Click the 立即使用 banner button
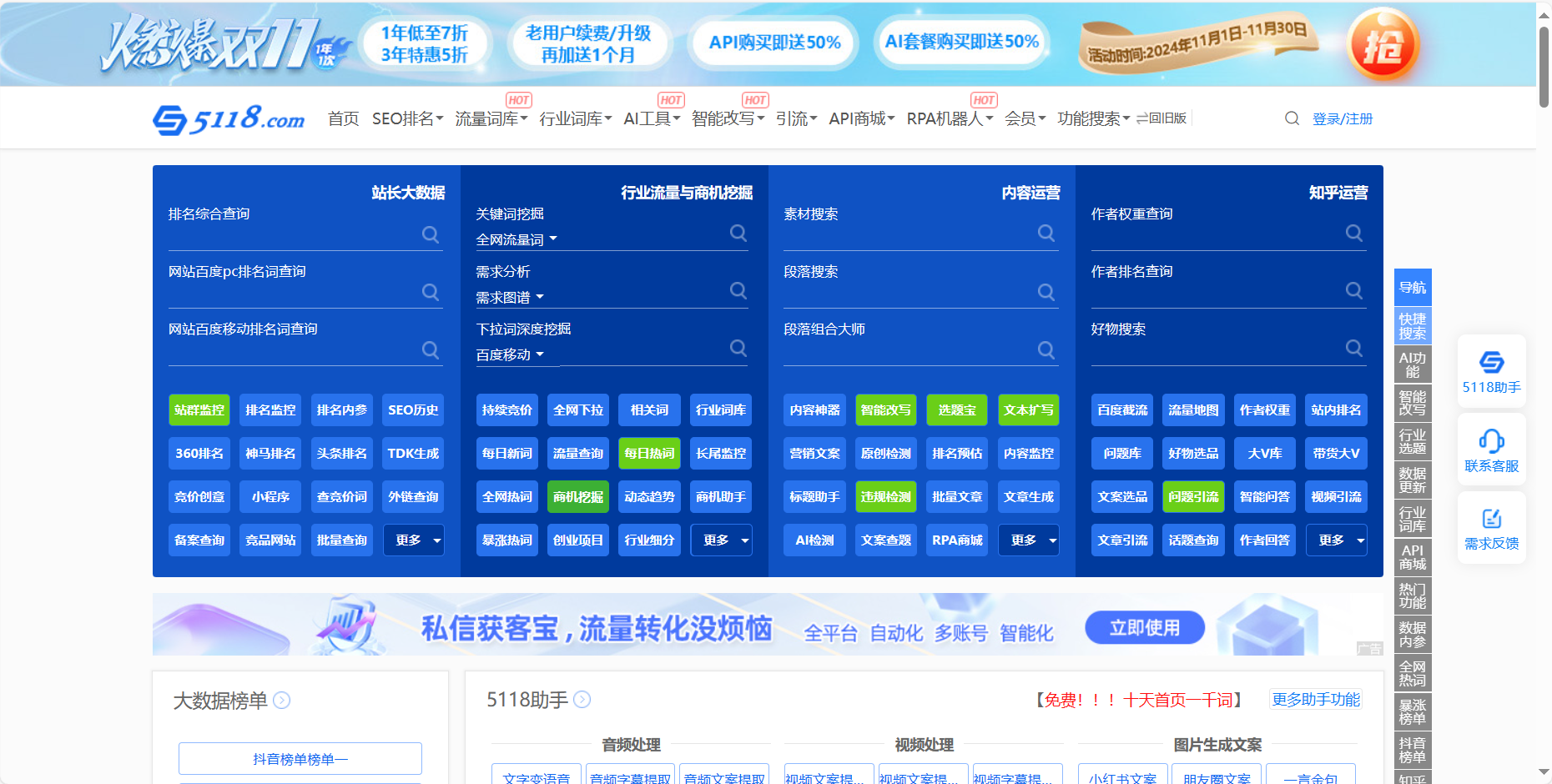 (x=1144, y=627)
